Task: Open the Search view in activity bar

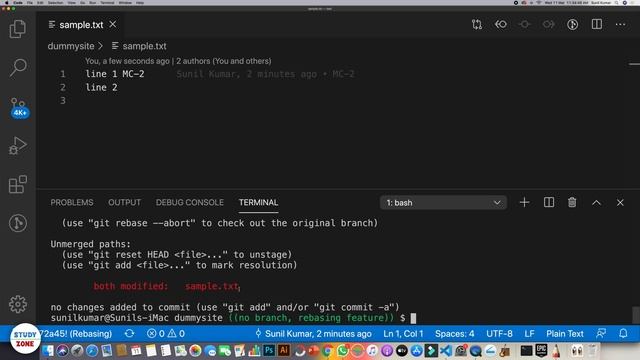Action: tap(18, 67)
